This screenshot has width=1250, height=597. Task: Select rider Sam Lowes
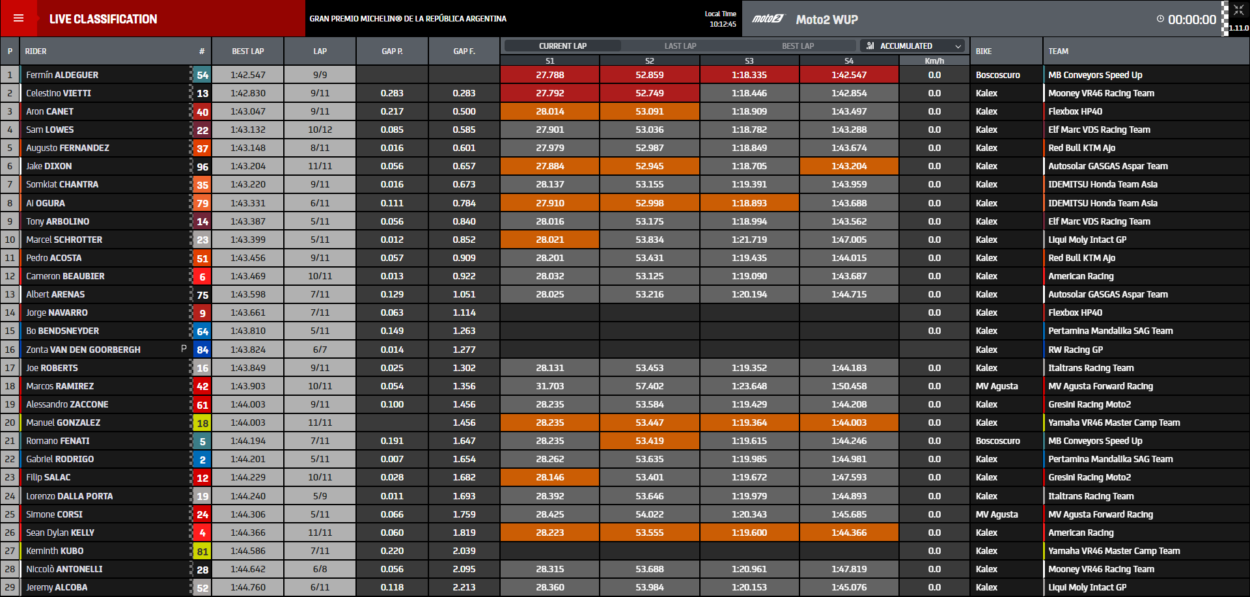coord(49,130)
